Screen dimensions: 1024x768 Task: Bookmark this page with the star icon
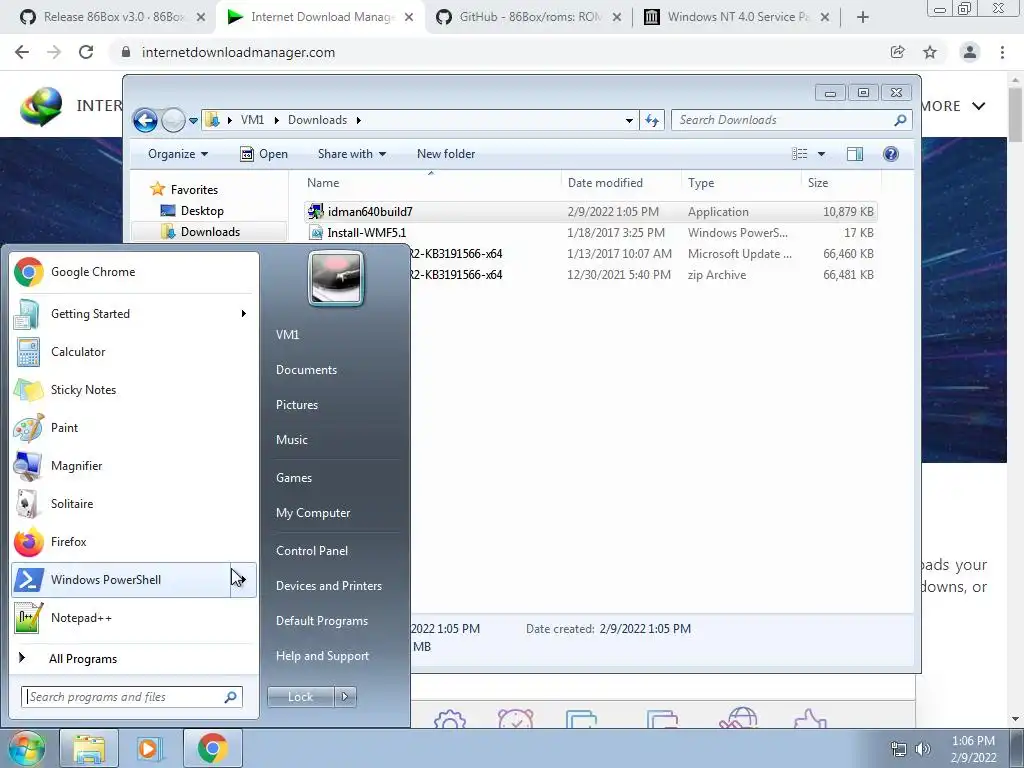[930, 52]
